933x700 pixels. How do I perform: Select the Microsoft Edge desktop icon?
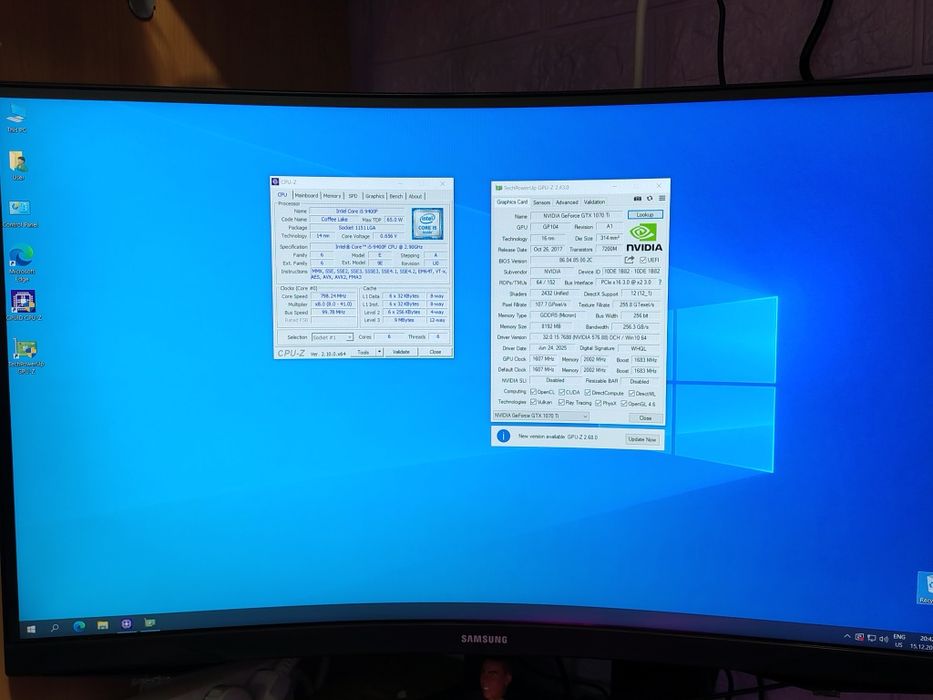click(x=21, y=262)
